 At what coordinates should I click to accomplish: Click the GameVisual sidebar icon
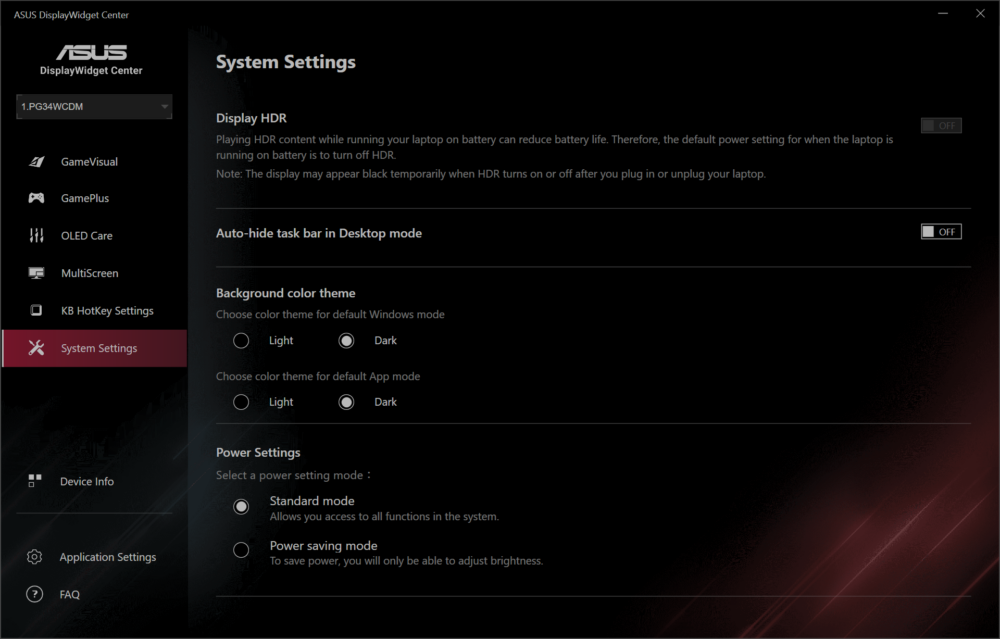point(37,162)
